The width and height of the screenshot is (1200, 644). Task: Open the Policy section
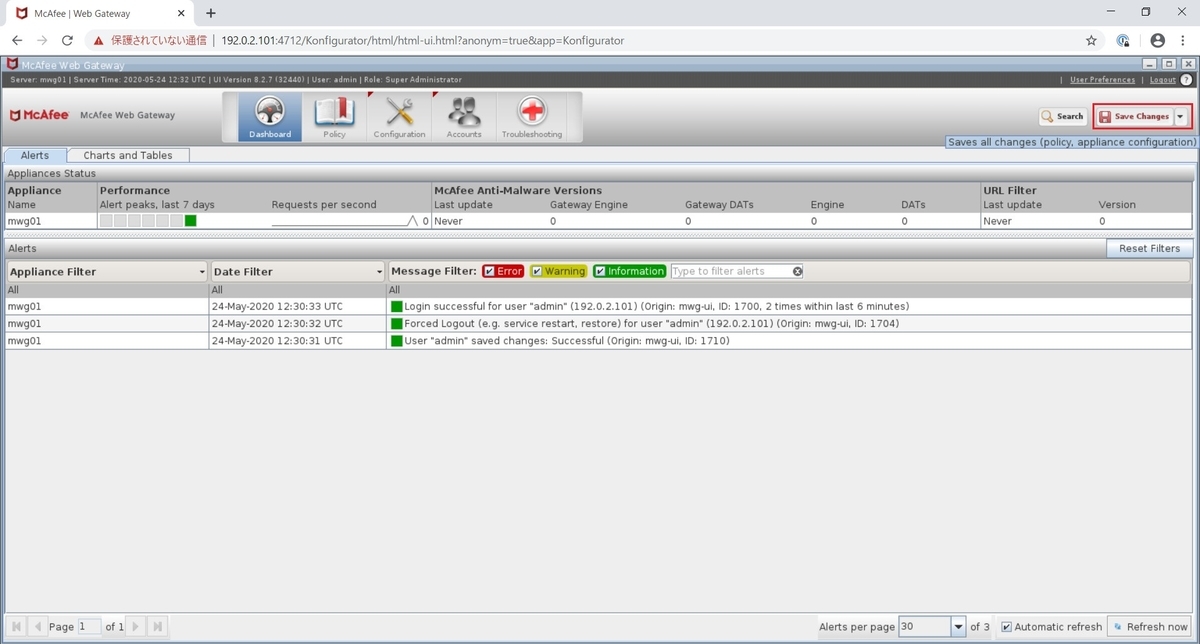334,117
